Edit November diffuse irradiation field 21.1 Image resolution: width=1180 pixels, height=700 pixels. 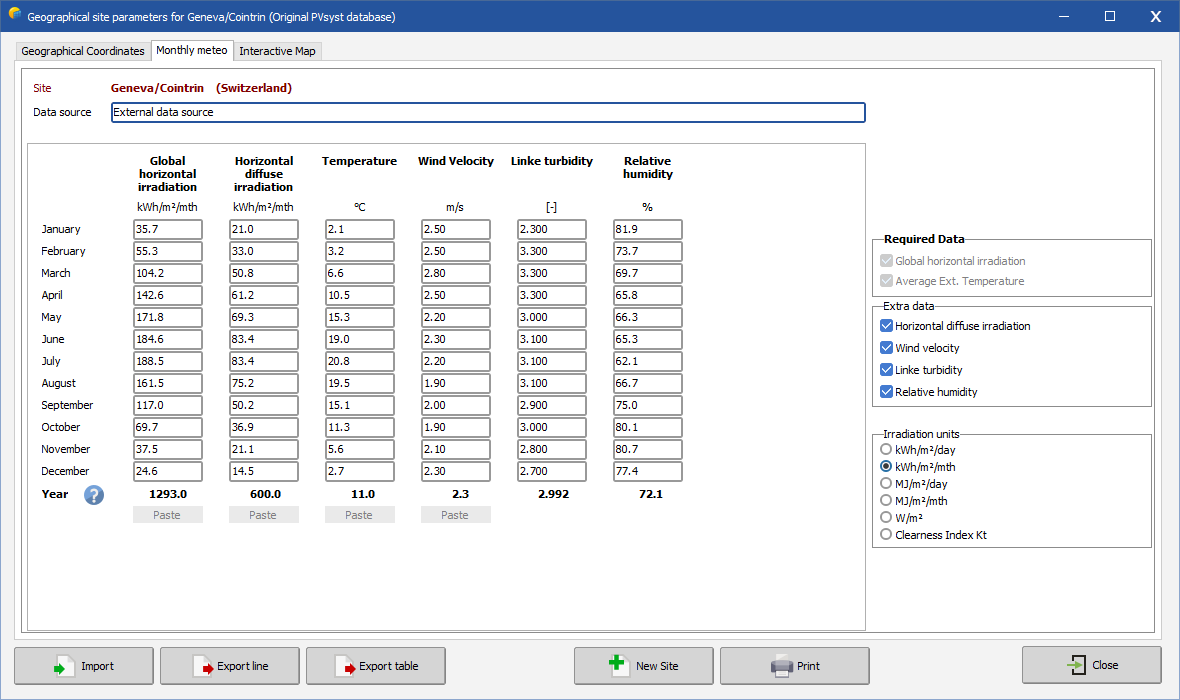(x=263, y=449)
